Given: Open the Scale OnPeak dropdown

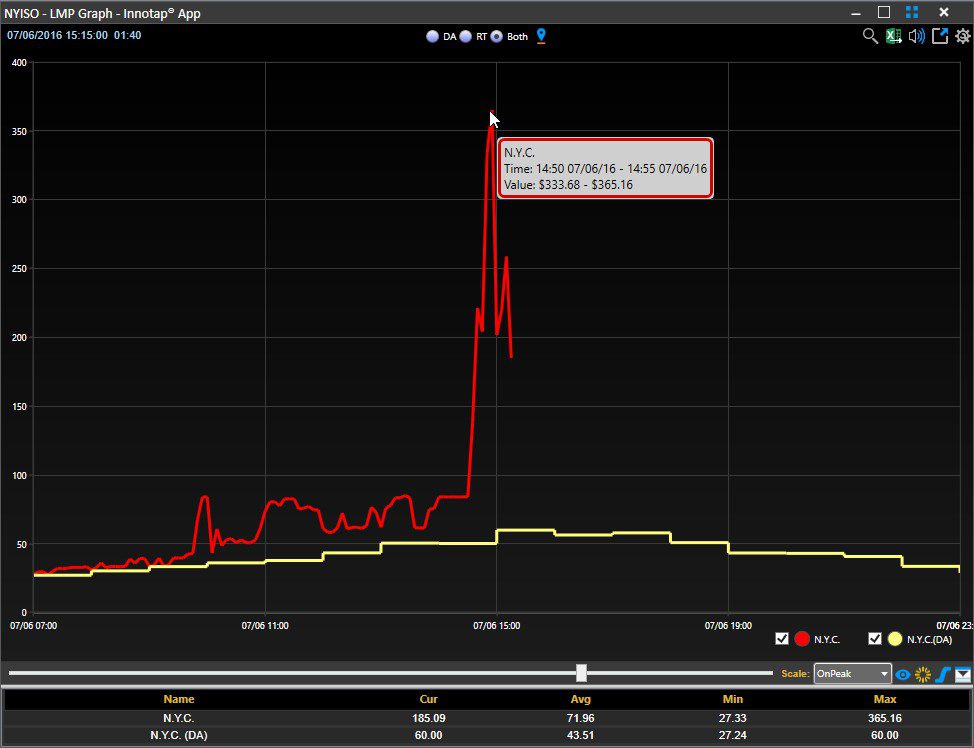Looking at the screenshot, I should pos(852,673).
